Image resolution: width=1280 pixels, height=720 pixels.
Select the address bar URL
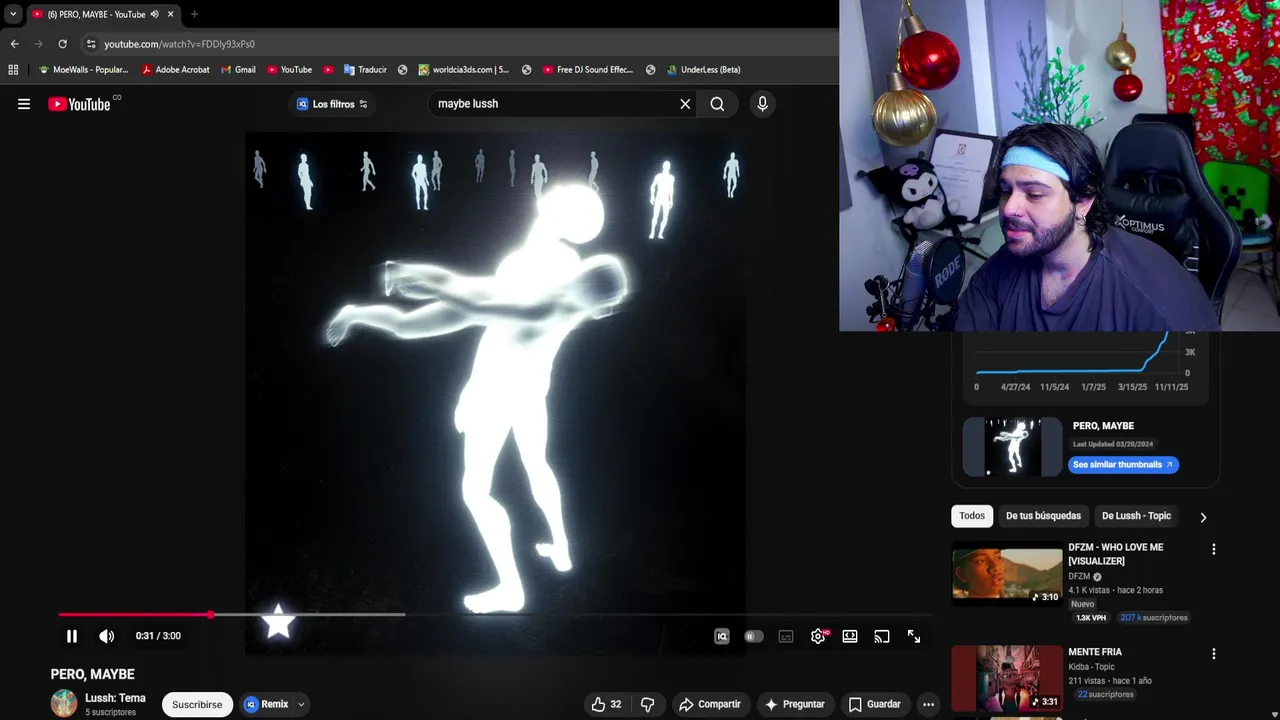click(179, 44)
